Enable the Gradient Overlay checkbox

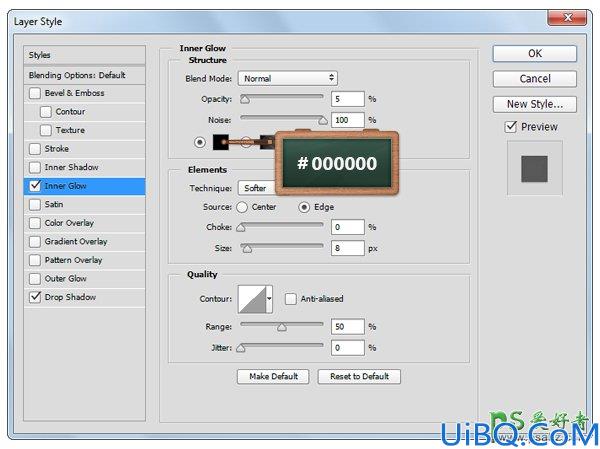coord(35,242)
